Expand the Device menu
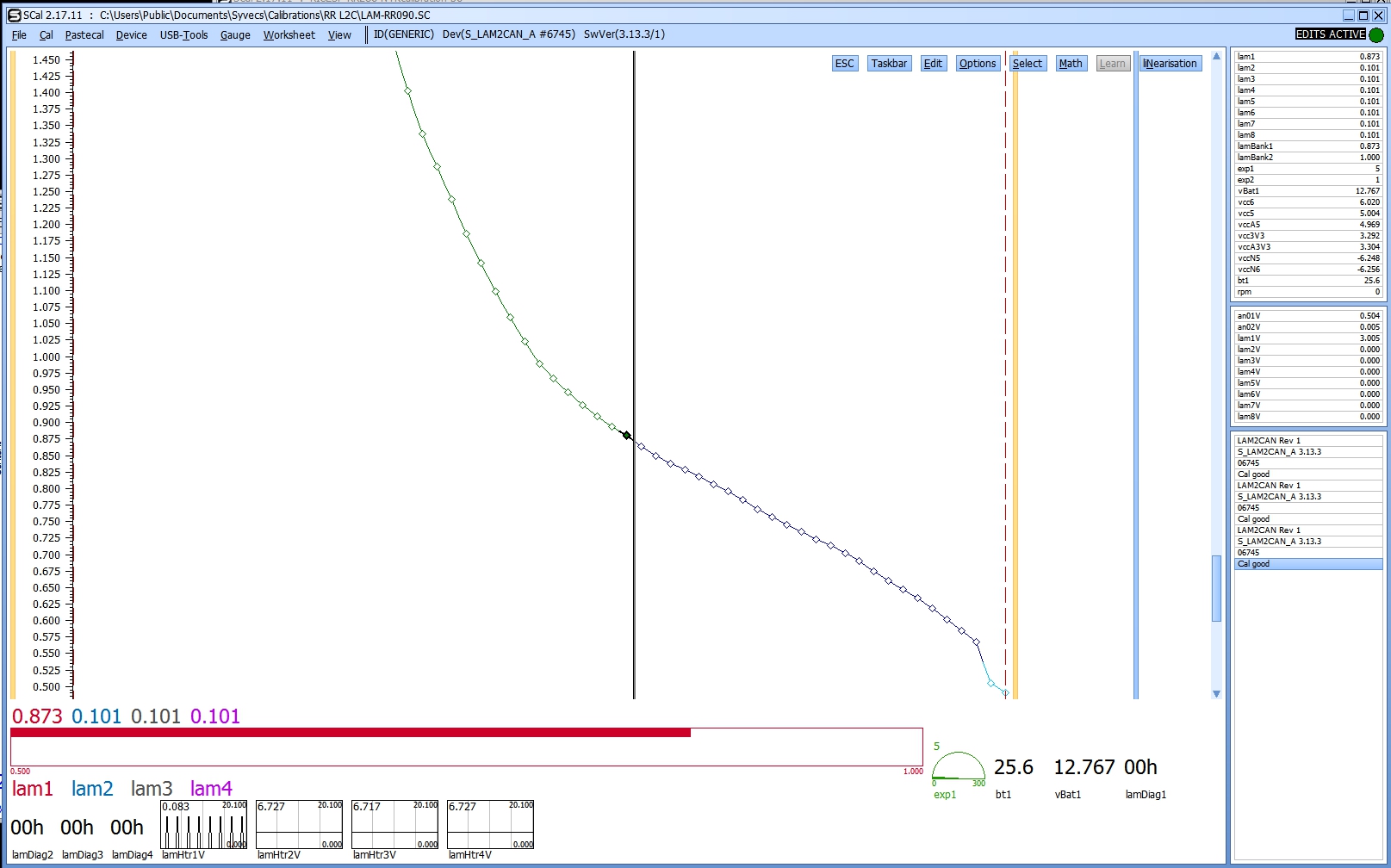Screen dimensions: 1391x868 click(131, 35)
